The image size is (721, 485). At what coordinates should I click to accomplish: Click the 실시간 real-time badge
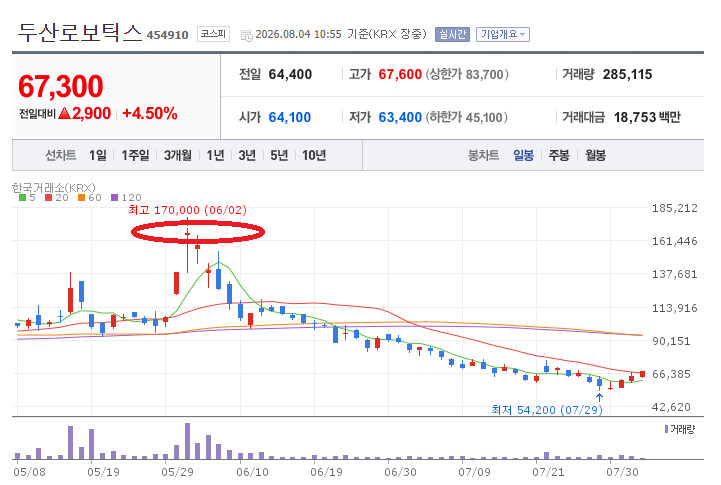452,34
